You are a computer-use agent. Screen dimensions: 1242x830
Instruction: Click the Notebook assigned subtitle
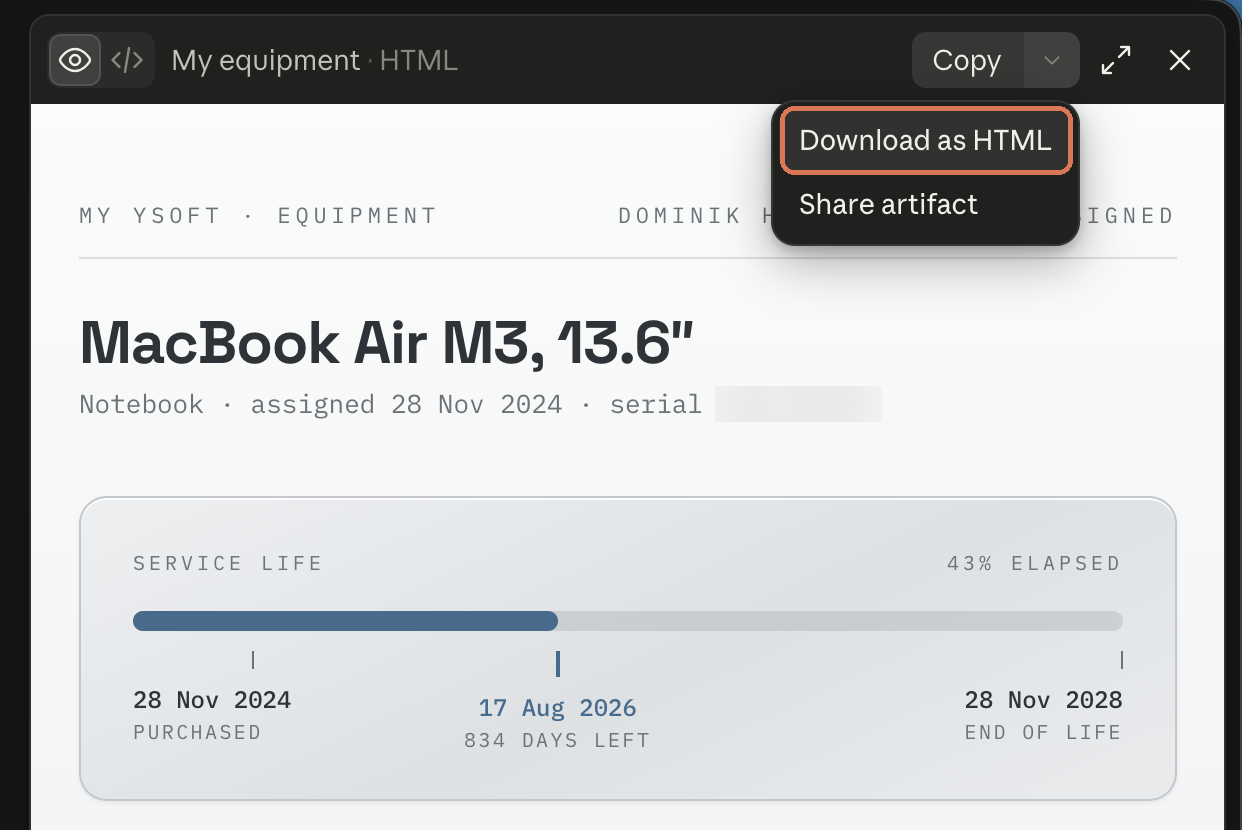point(390,404)
